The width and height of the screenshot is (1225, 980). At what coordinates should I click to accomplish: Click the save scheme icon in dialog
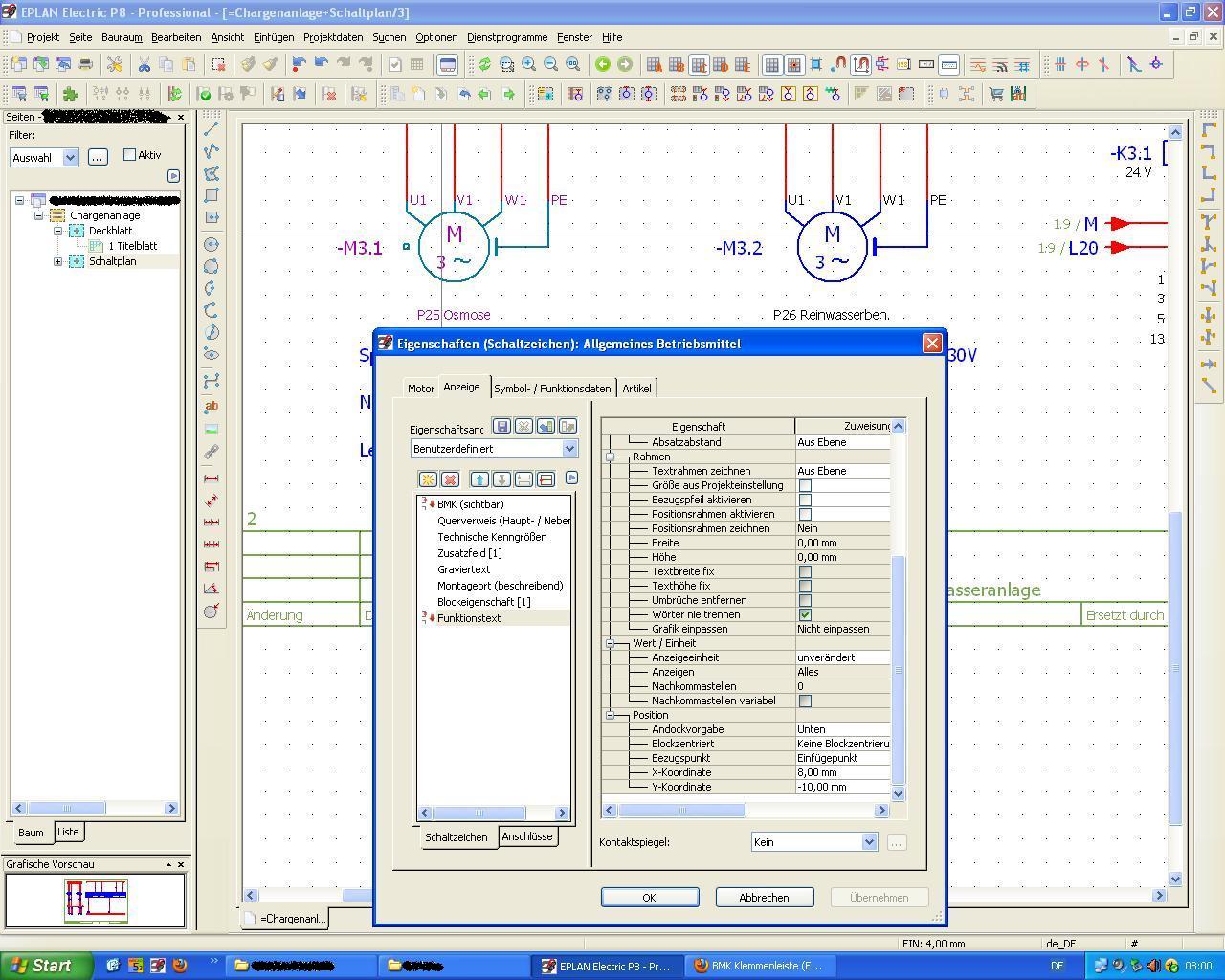[501, 426]
